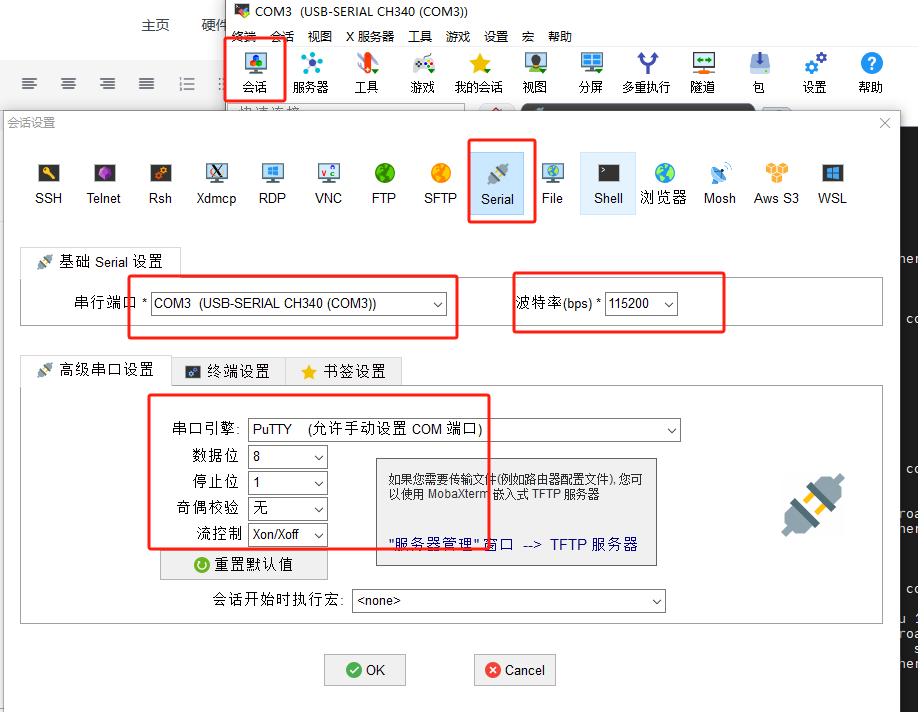Click align left icon in background editor
Viewport: 918px width, 712px height.
(x=29, y=84)
